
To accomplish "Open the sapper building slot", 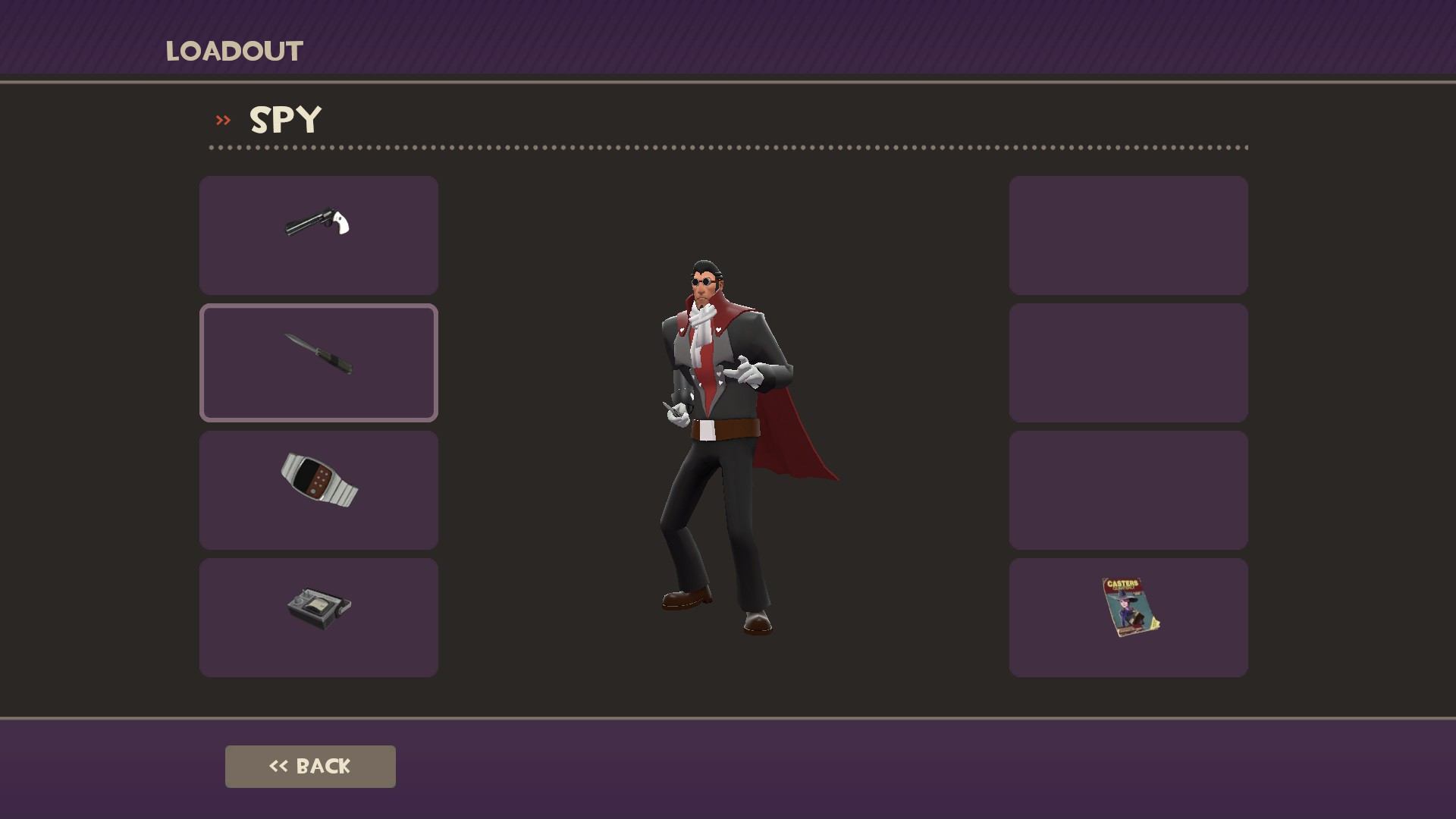I will tap(318, 617).
